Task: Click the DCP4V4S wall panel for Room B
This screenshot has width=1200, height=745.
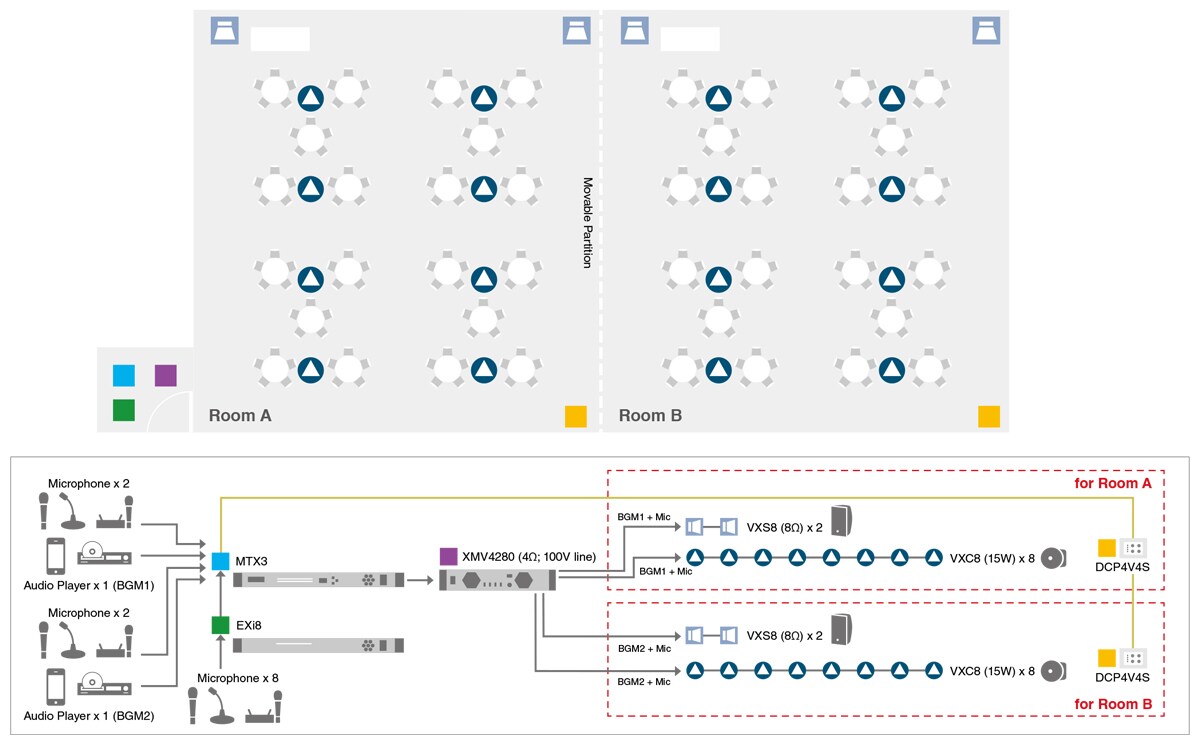Action: pyautogui.click(x=1134, y=658)
